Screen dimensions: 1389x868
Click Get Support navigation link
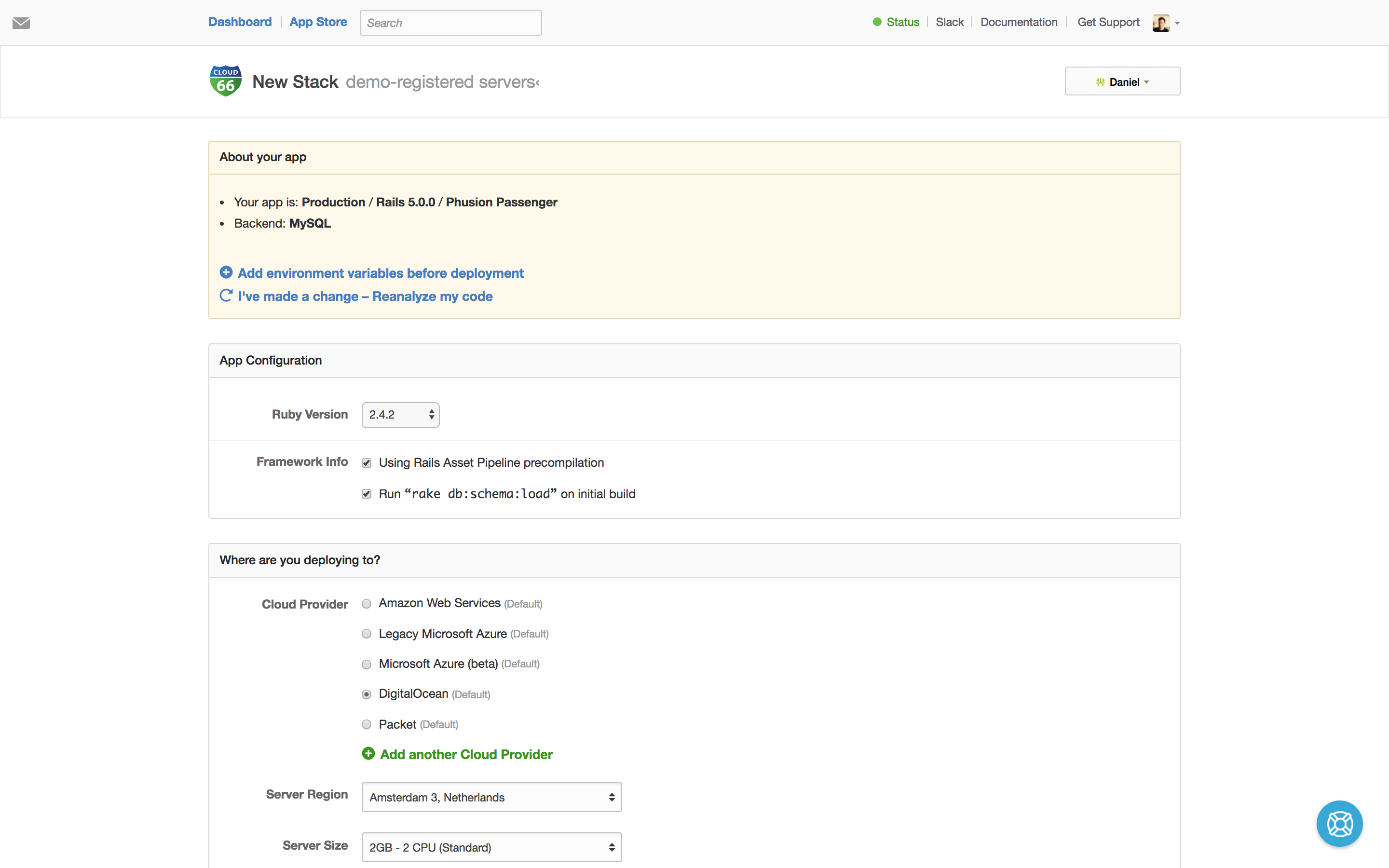(1107, 22)
